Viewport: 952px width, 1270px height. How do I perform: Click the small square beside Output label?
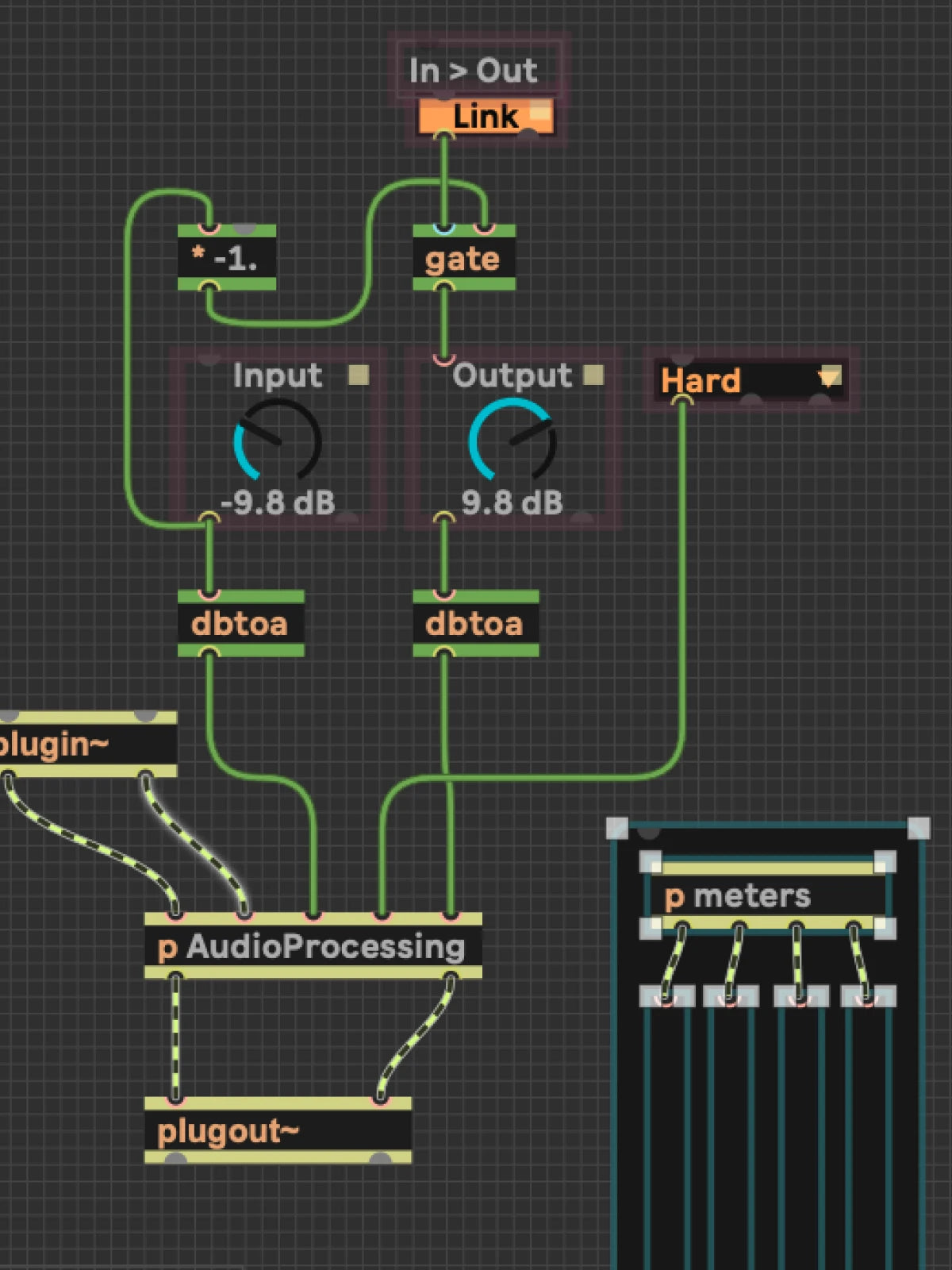click(x=593, y=375)
